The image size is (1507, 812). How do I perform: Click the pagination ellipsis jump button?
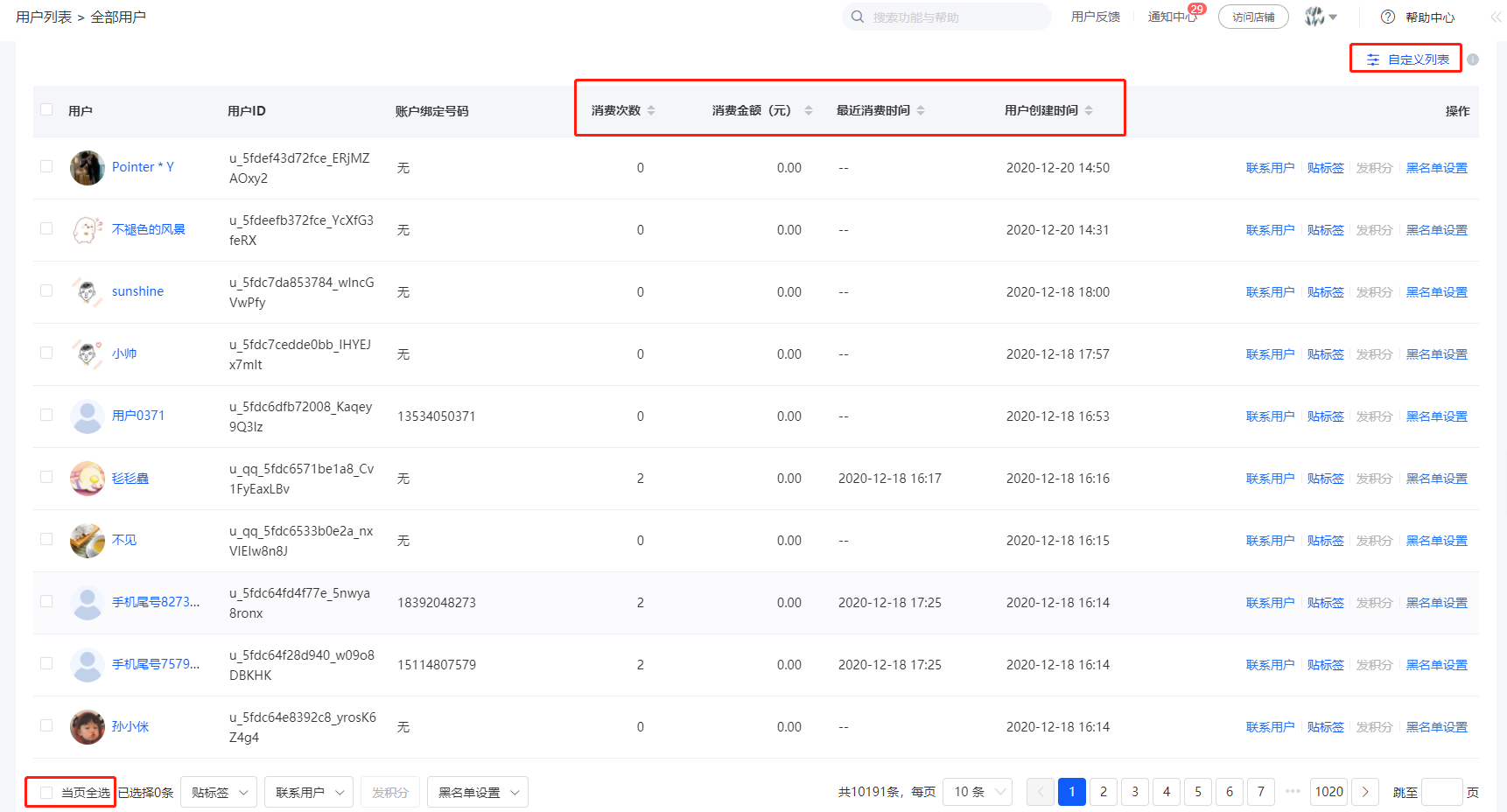(1293, 792)
